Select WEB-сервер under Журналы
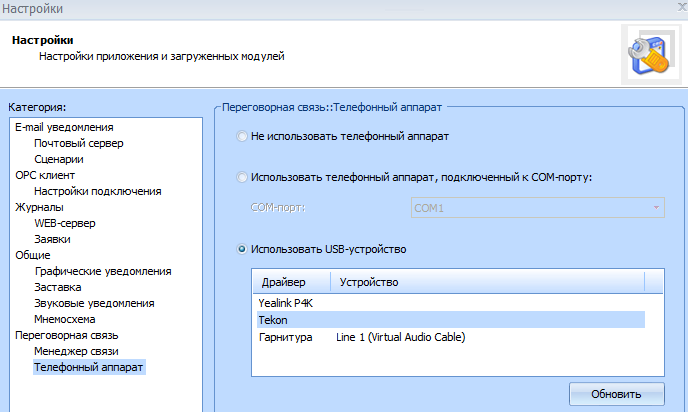This screenshot has width=688, height=412. (x=66, y=223)
